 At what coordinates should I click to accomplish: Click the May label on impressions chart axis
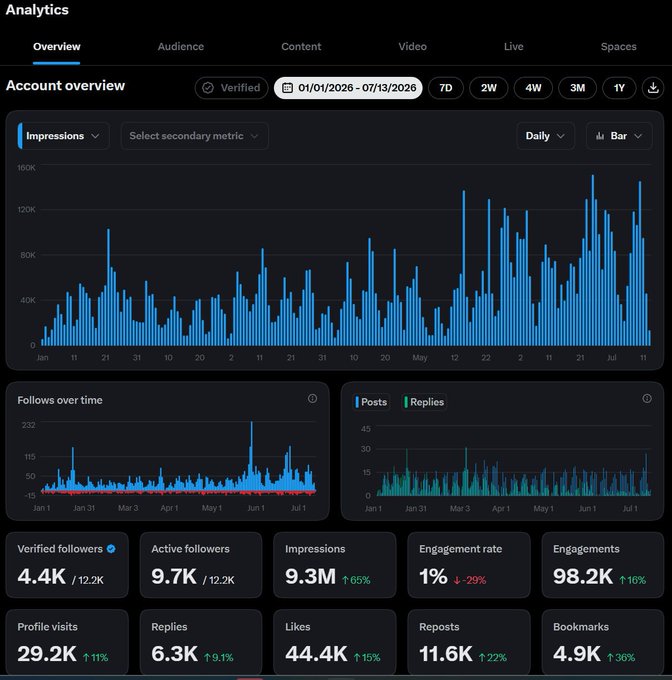tap(420, 358)
